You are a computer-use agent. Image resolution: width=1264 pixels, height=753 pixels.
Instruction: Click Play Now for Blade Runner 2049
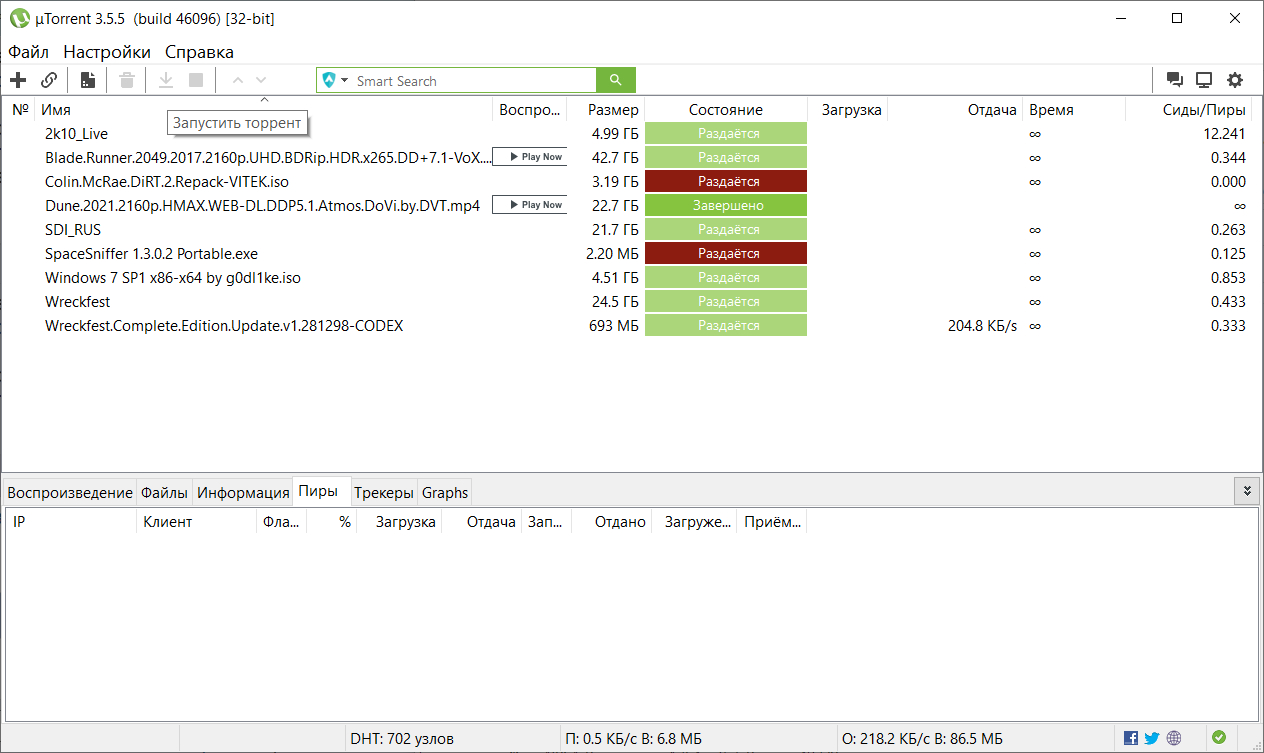(x=530, y=157)
